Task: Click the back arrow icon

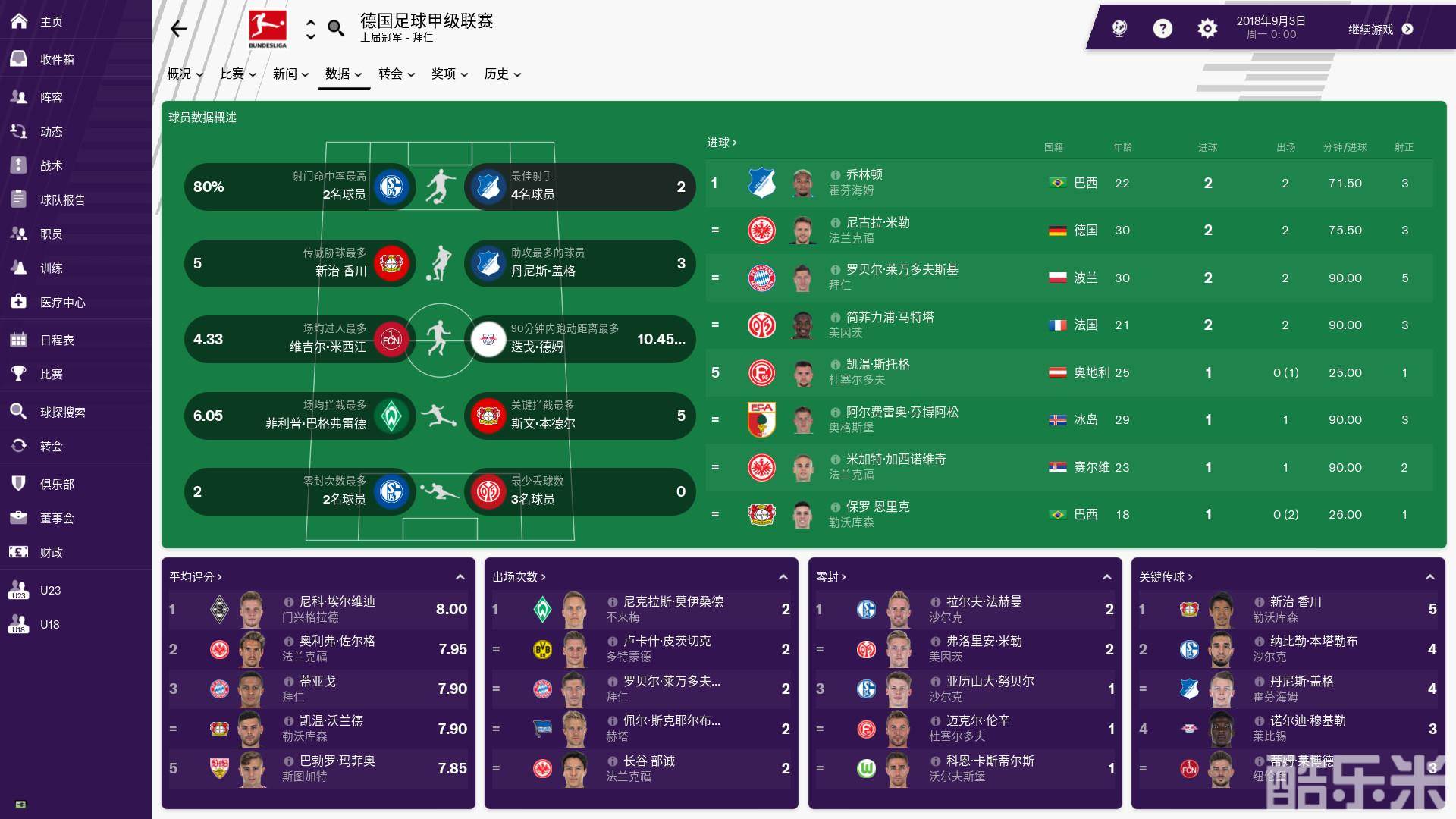Action: (x=179, y=29)
